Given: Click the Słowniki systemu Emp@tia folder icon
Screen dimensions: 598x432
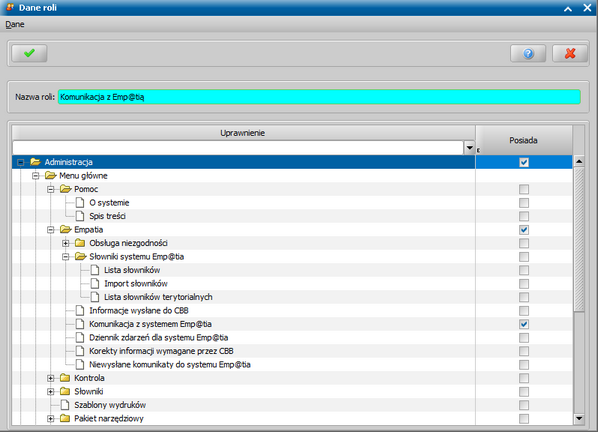Looking at the screenshot, I should 80,257.
